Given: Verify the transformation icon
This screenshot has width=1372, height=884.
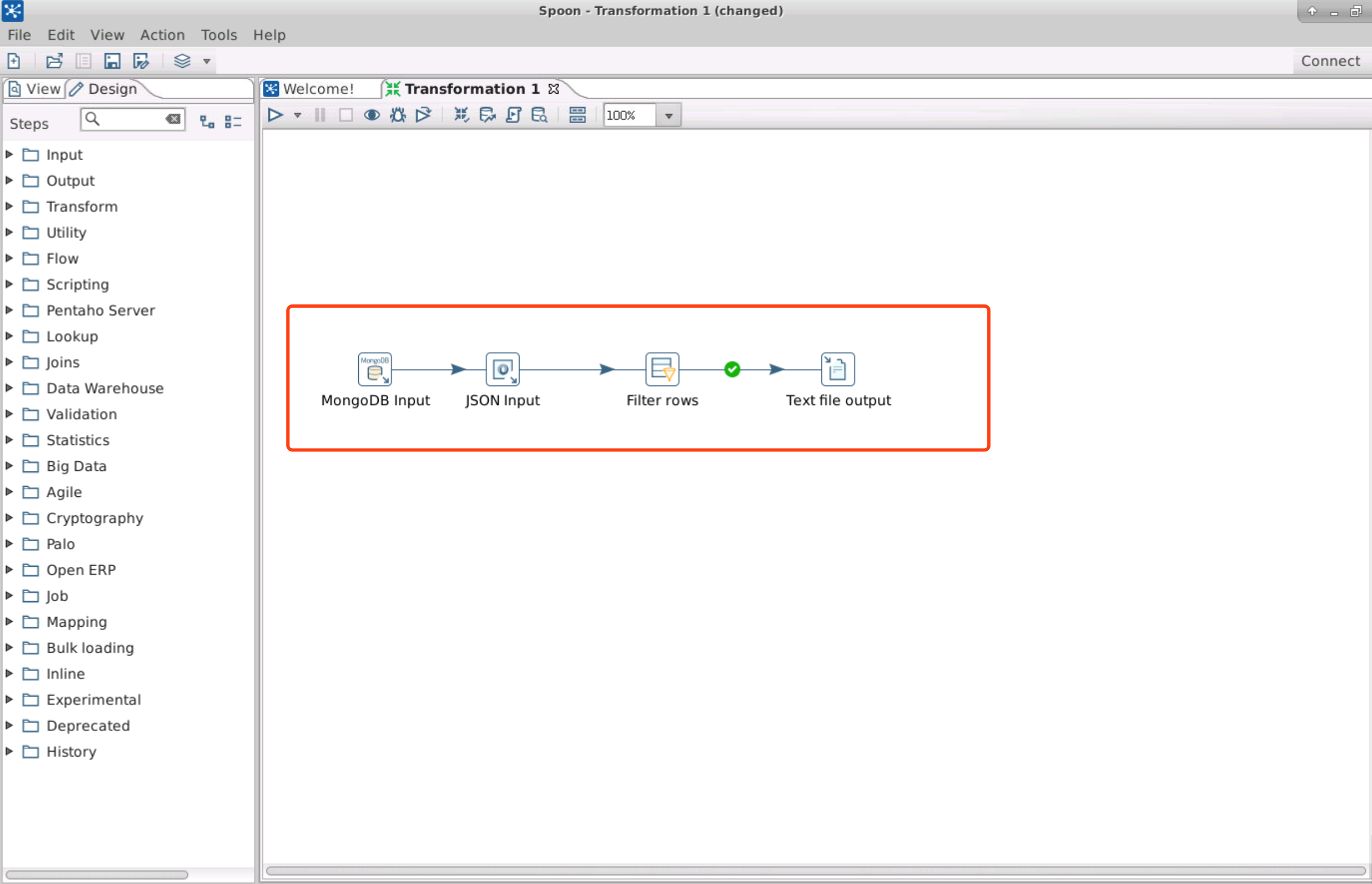Looking at the screenshot, I should [x=461, y=115].
